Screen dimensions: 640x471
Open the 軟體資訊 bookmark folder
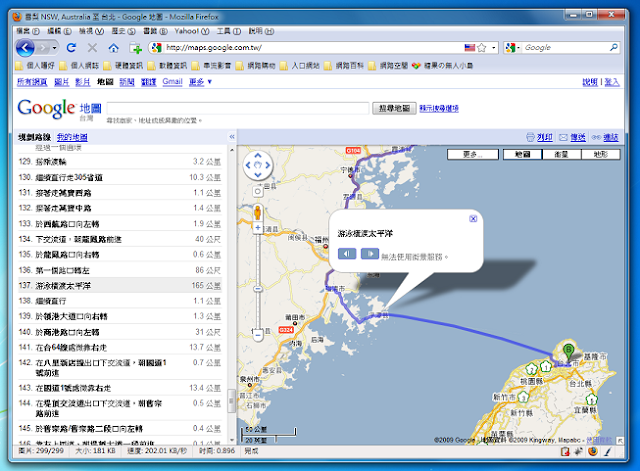pos(167,66)
